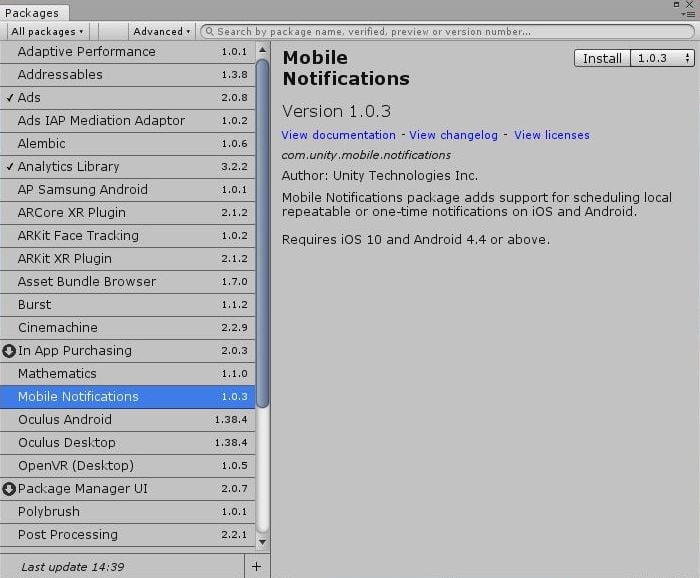Select the highlighted Mobile Notifications row
The image size is (700, 578).
[128, 397]
